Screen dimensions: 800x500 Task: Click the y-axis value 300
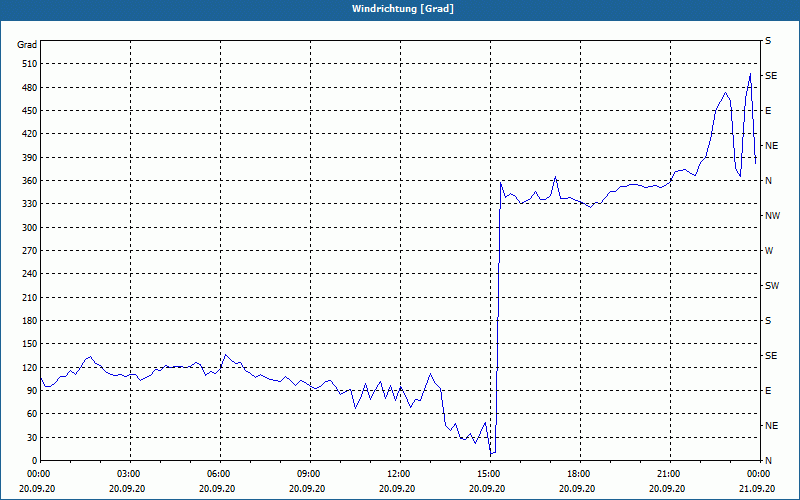click(x=30, y=227)
